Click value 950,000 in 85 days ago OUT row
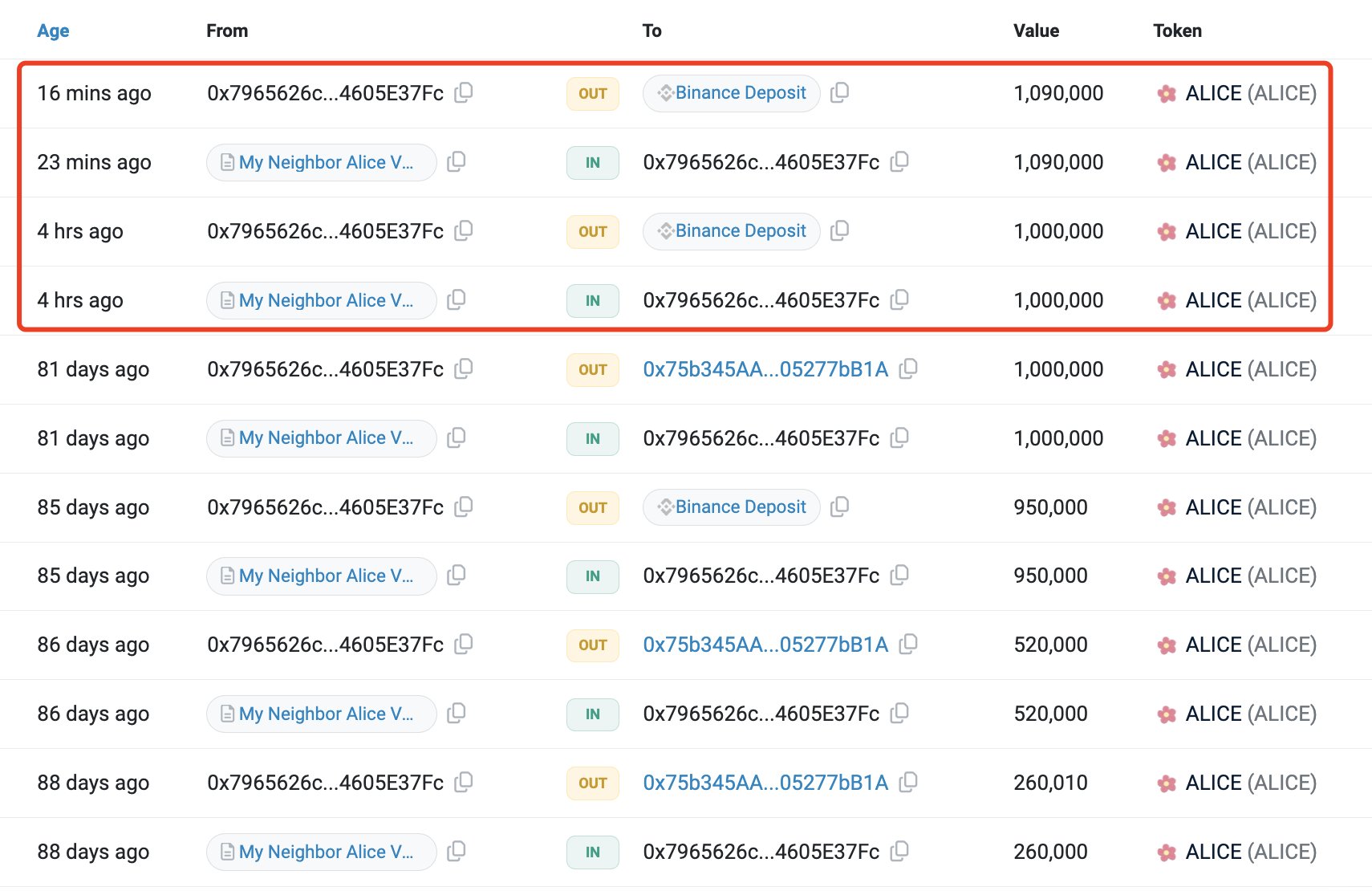 click(x=1050, y=507)
